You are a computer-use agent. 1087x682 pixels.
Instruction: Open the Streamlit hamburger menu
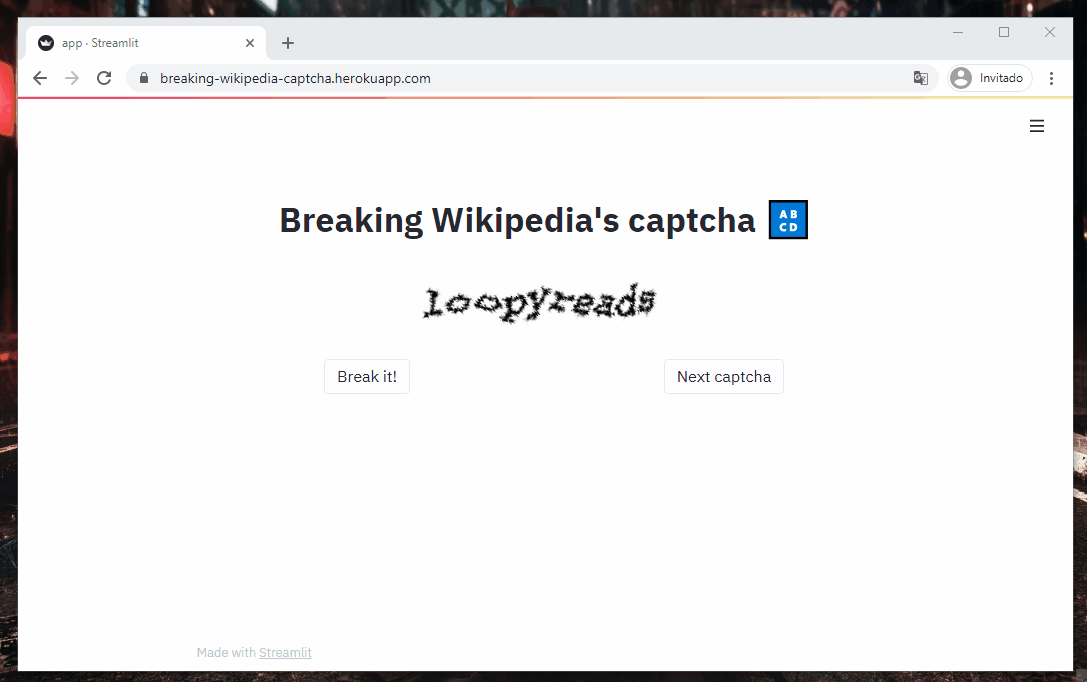(1036, 126)
